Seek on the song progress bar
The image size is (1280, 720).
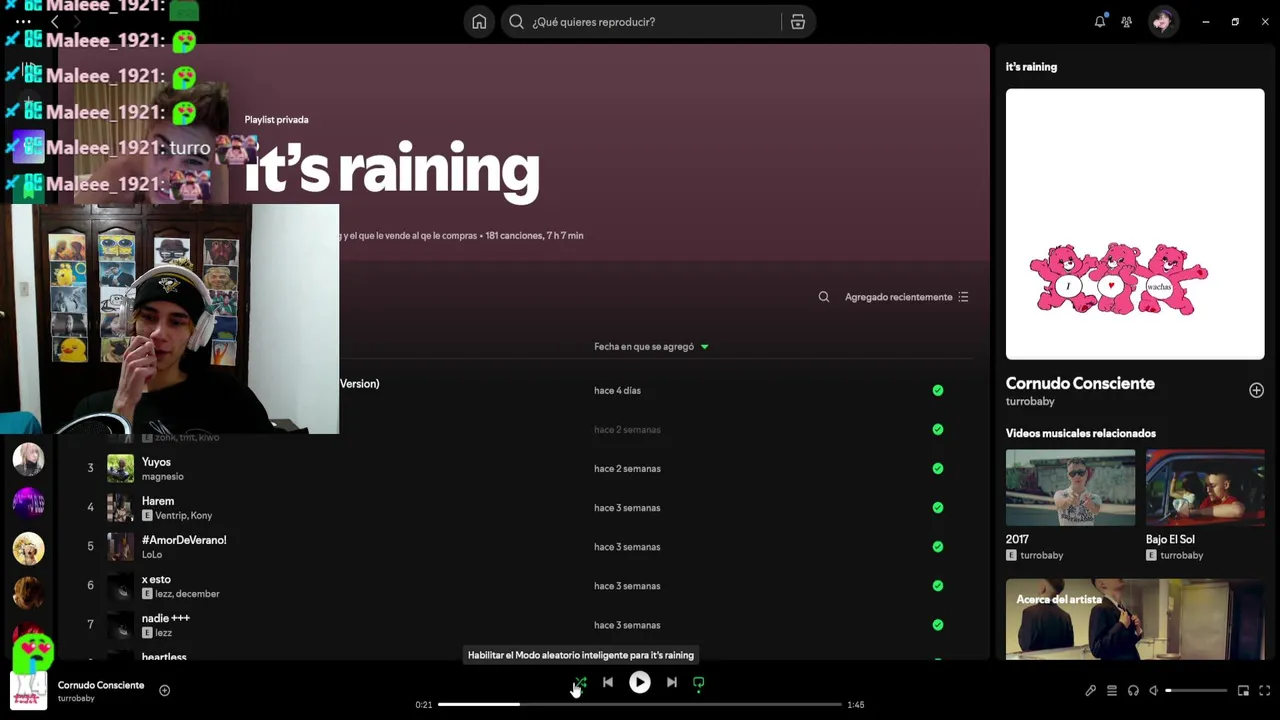pyautogui.click(x=640, y=705)
